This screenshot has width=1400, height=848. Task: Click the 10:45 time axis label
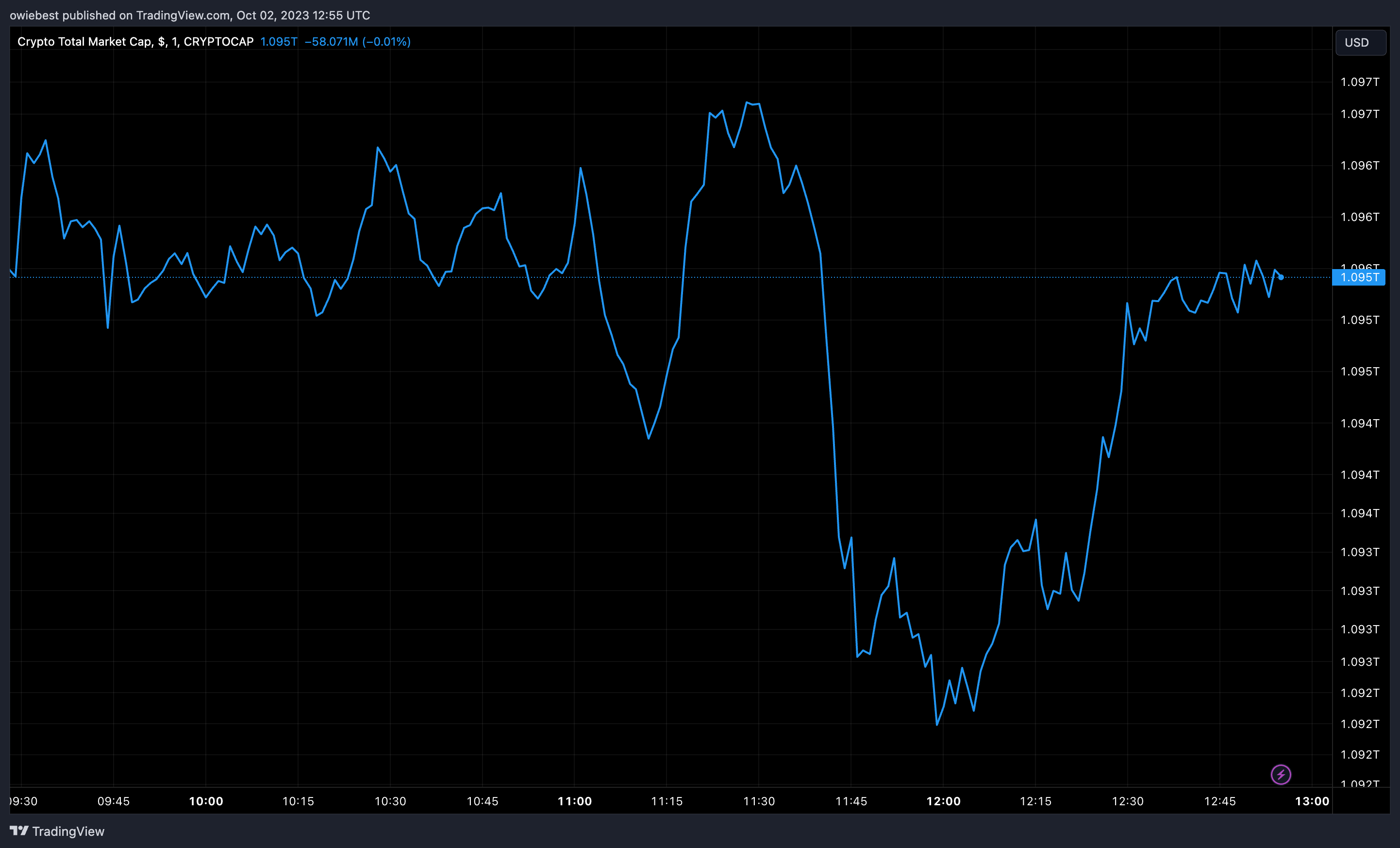coord(483,801)
